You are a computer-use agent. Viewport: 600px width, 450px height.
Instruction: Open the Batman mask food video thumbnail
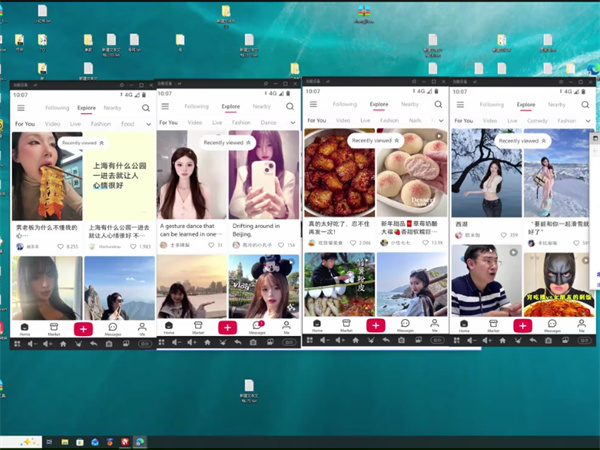click(x=558, y=284)
